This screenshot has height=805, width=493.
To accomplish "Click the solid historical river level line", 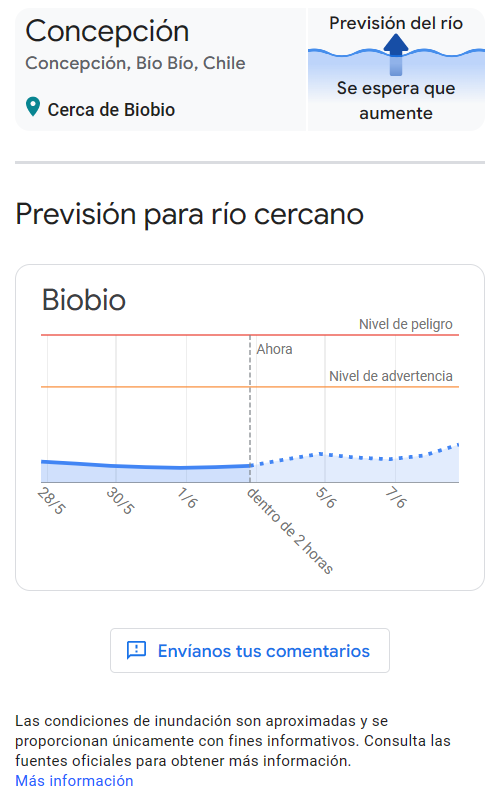I will tap(146, 465).
